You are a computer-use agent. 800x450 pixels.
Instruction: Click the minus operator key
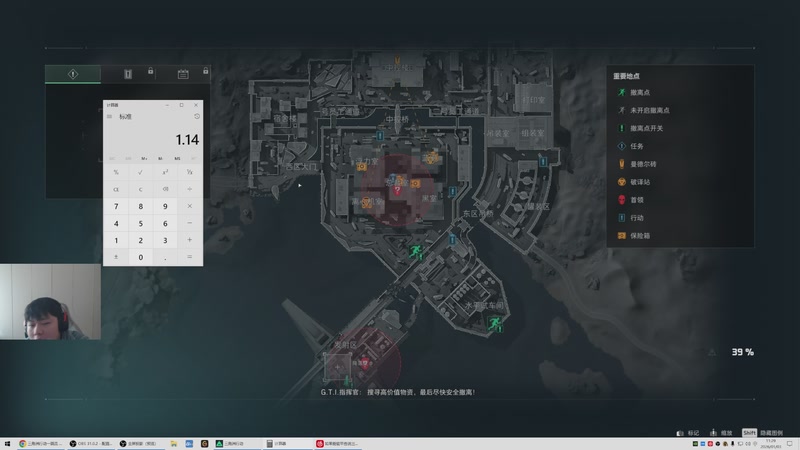[189, 223]
